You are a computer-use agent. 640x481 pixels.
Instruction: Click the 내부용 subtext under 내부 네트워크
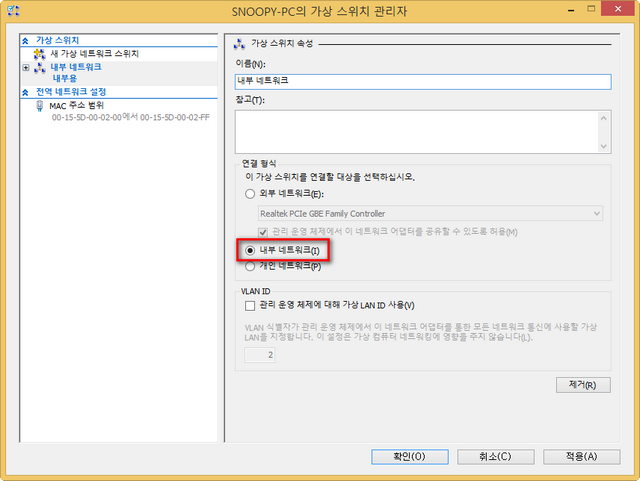pos(64,78)
